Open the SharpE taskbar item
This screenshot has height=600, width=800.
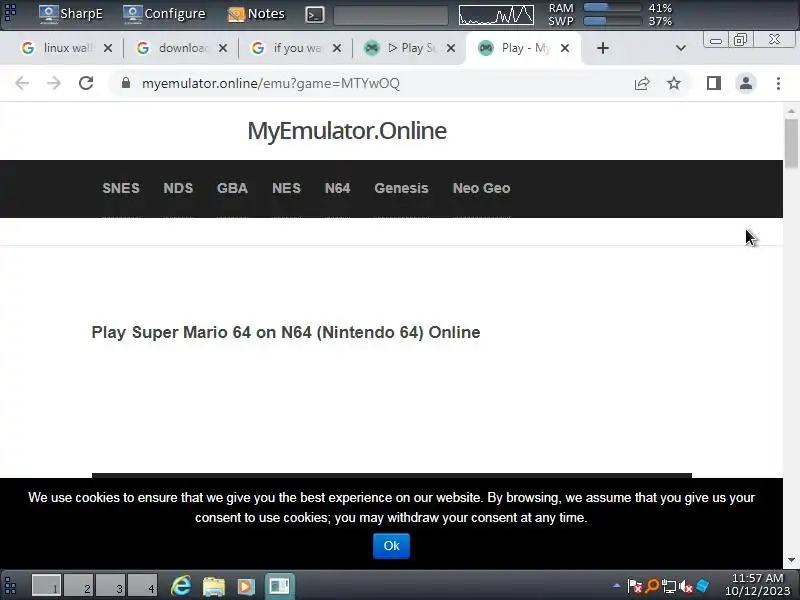(x=71, y=14)
